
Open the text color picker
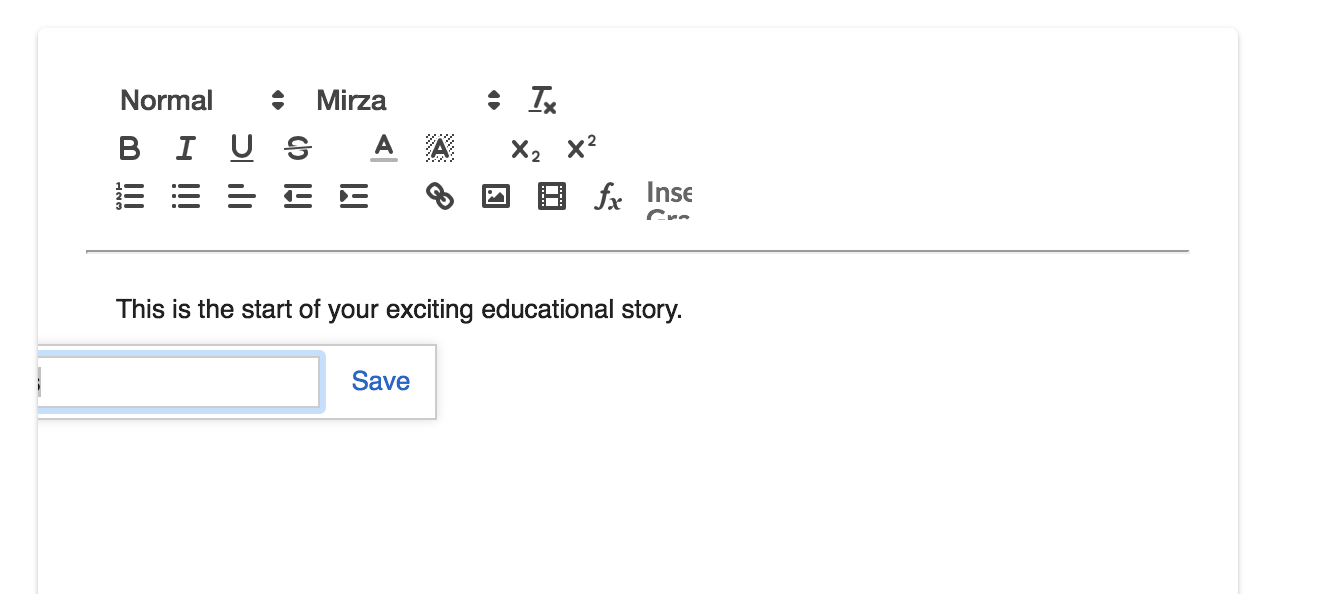[x=384, y=149]
